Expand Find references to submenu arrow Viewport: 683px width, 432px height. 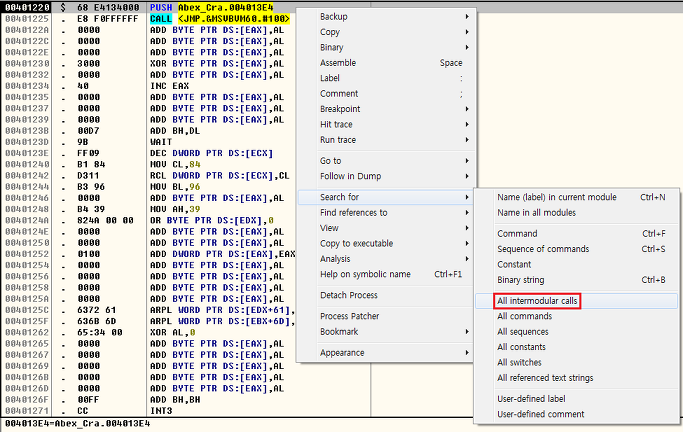467,213
